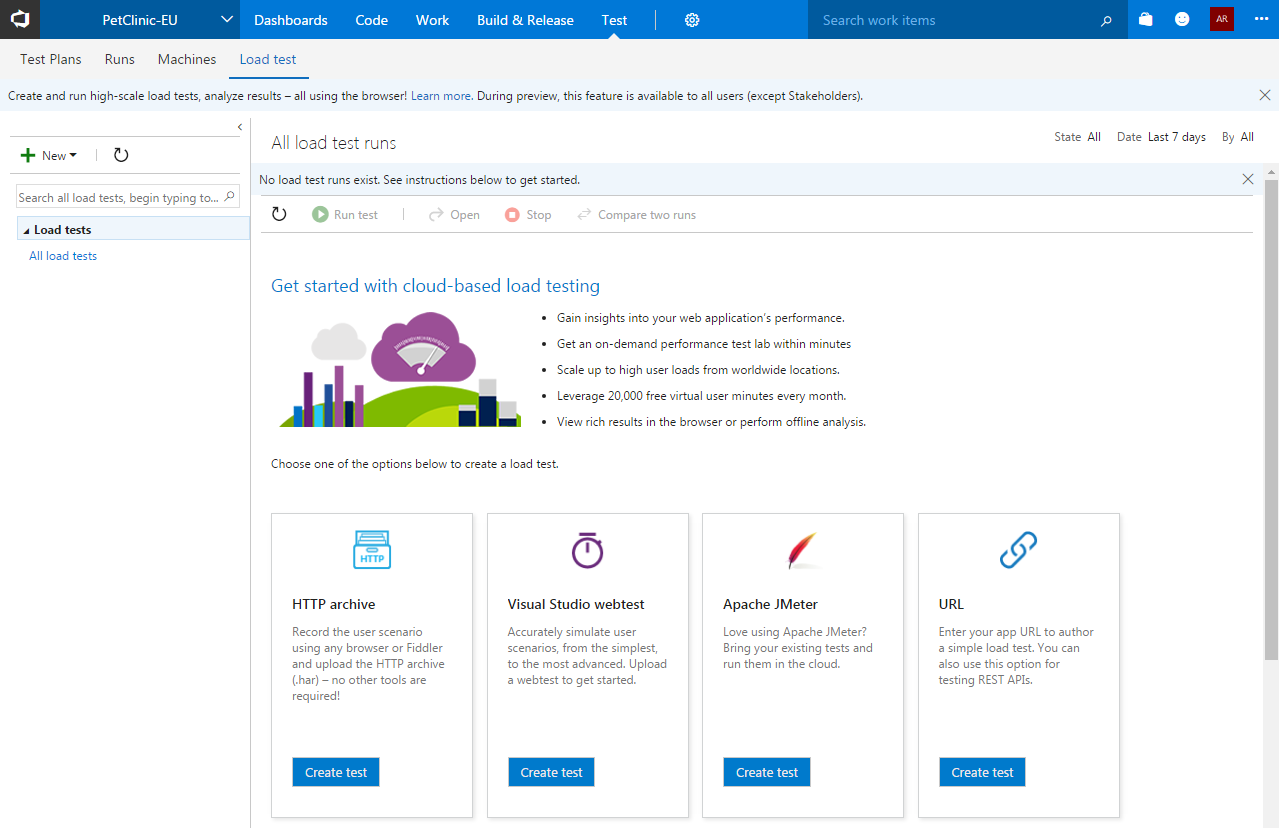
Task: Click the cloud load testing illustration
Action: coord(399,369)
